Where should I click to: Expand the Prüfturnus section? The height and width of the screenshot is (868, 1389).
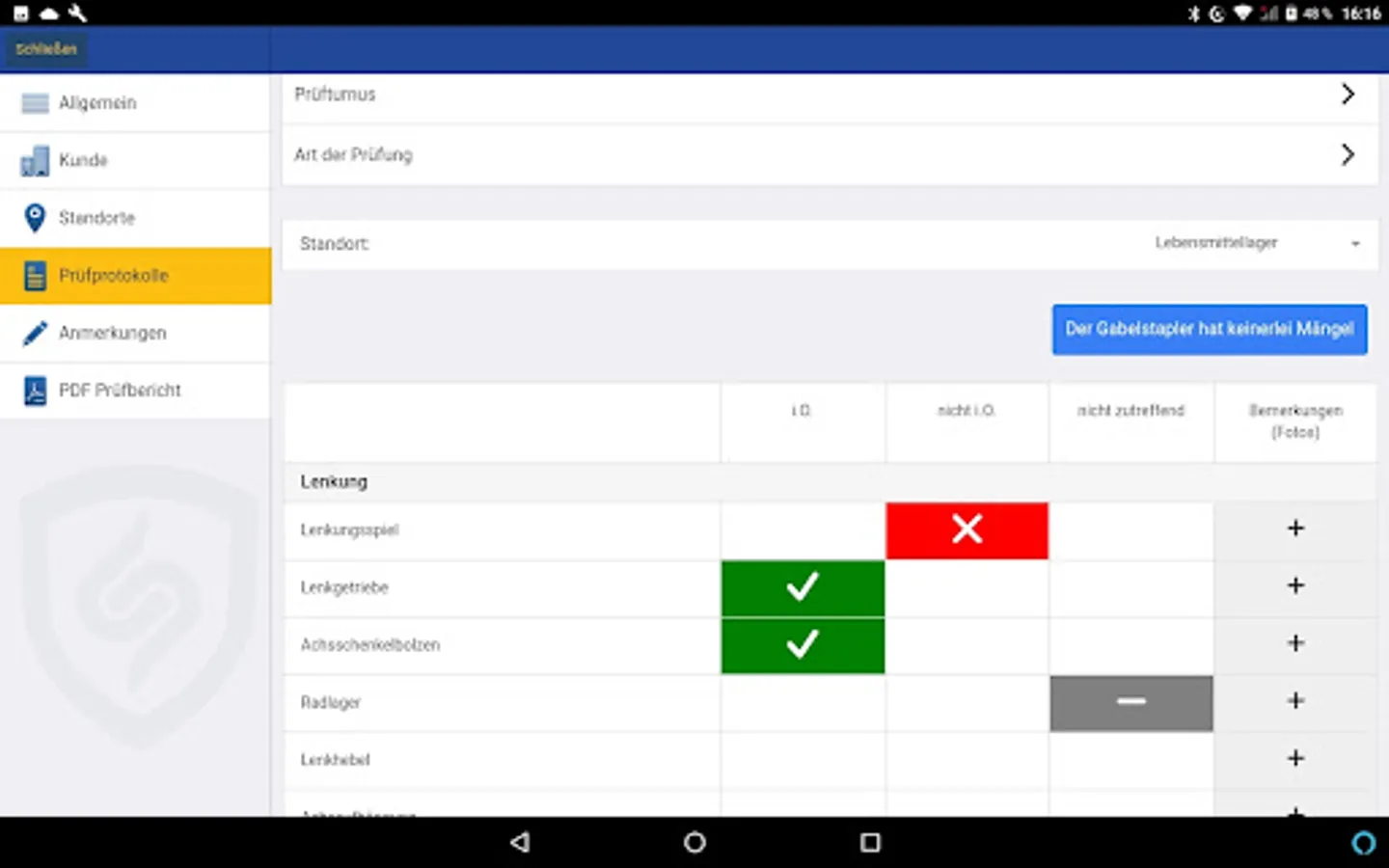830,94
